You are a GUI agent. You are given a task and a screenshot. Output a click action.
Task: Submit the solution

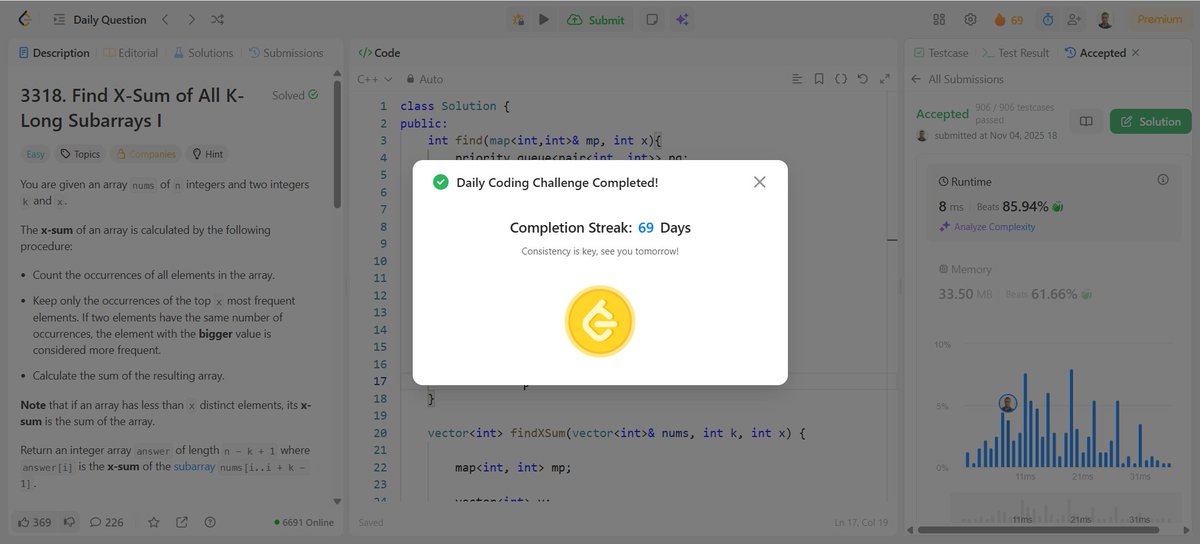[x=596, y=19]
